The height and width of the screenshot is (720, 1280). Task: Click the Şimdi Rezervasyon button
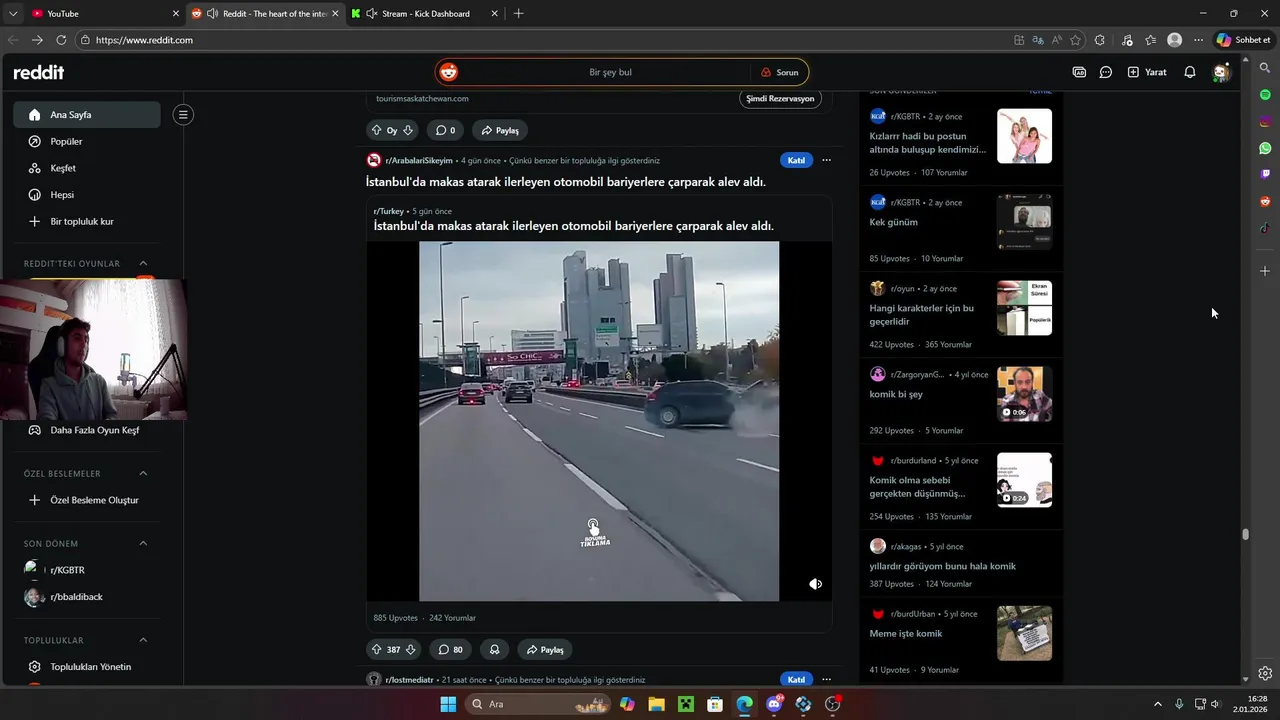[x=780, y=99]
